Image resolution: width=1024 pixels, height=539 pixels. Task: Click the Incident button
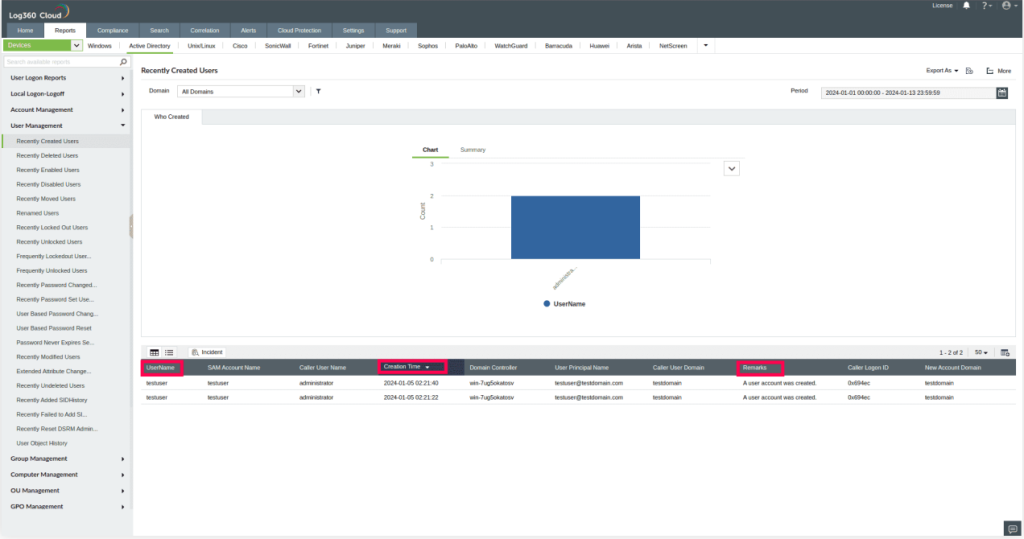point(207,352)
